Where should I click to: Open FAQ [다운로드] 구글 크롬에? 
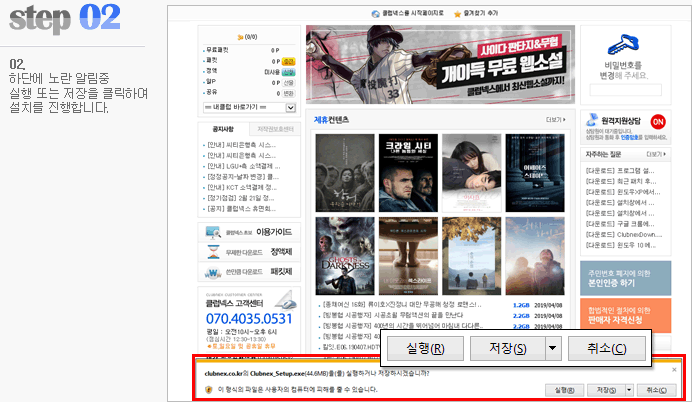pos(620,223)
